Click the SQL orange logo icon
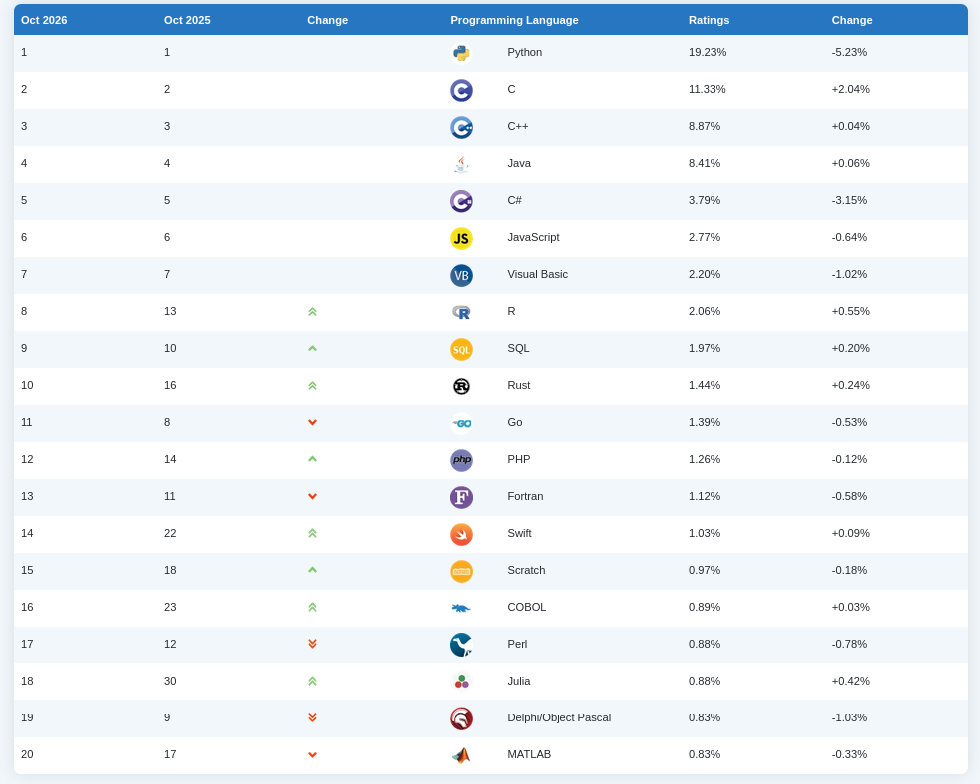This screenshot has width=980, height=784. click(x=461, y=349)
